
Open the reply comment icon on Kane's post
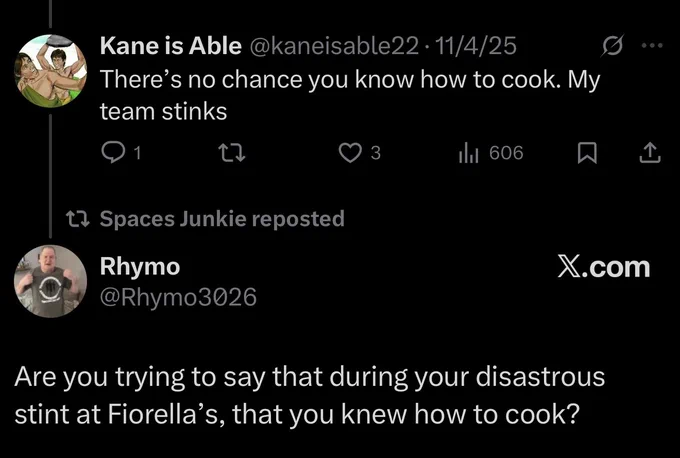tap(113, 153)
